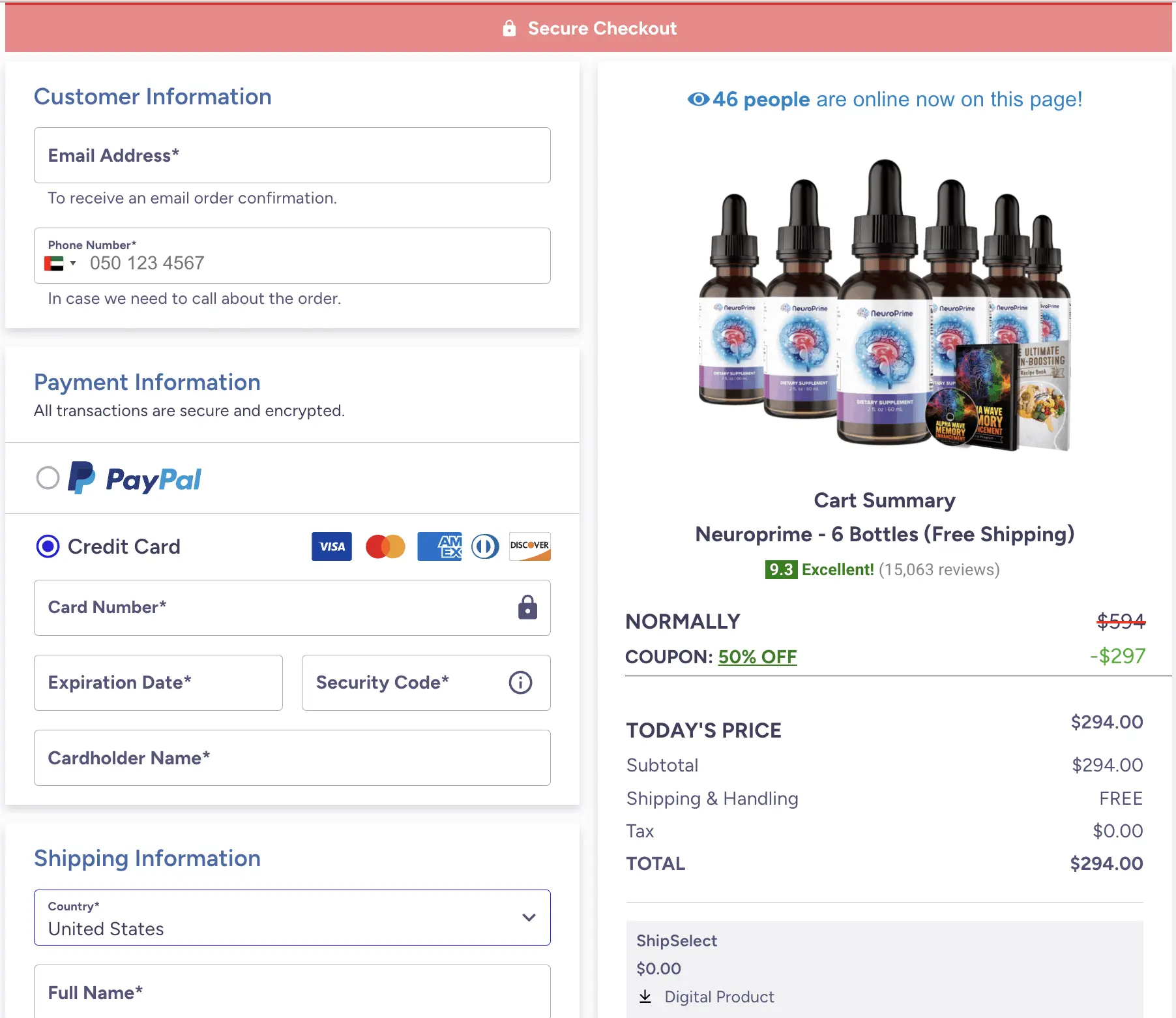1176x1018 pixels.
Task: Click the padlock icon in Card Number field
Action: coord(527,607)
